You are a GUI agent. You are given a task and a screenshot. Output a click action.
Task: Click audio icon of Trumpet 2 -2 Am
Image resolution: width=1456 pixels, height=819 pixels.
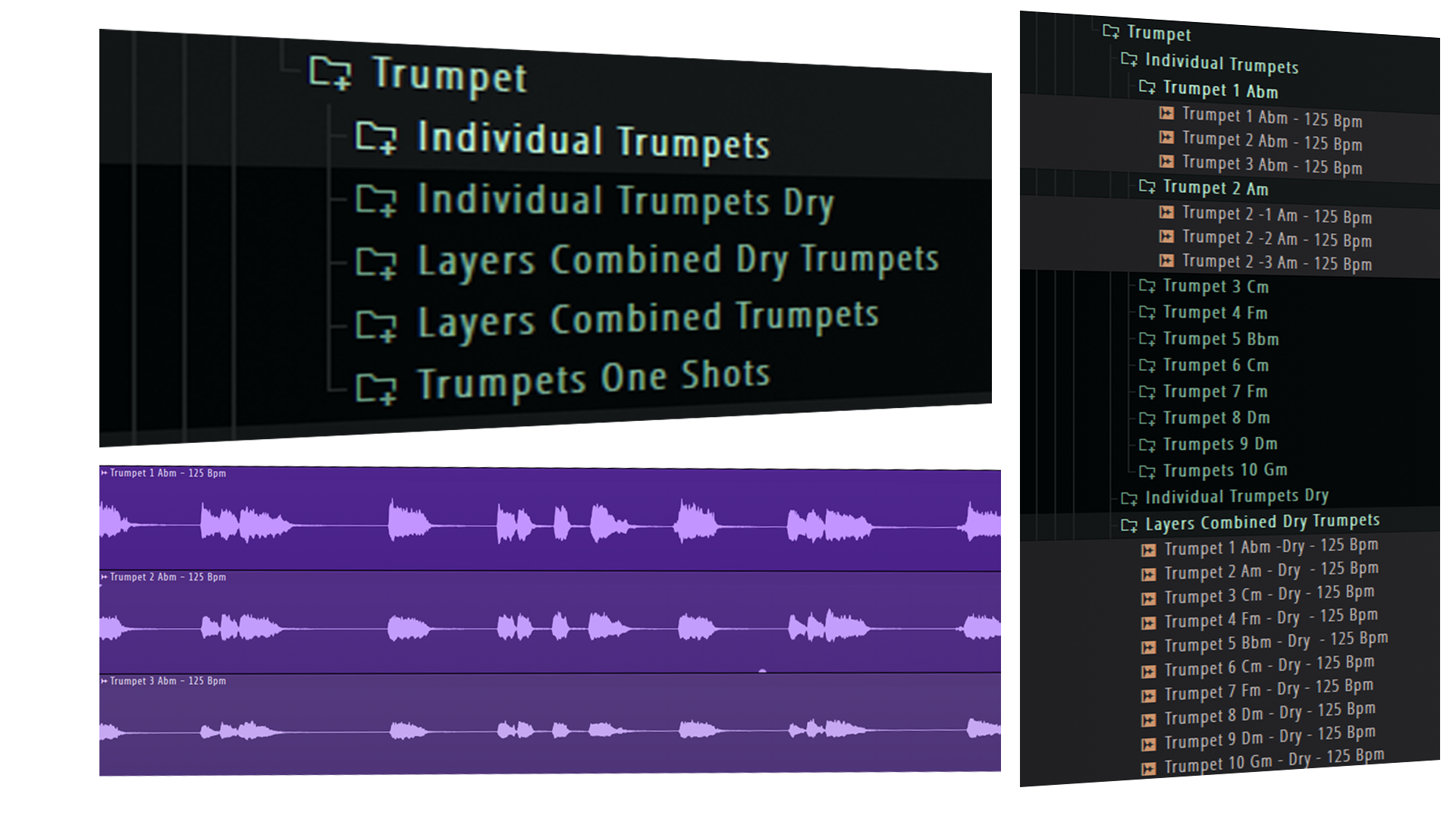click(x=1167, y=237)
